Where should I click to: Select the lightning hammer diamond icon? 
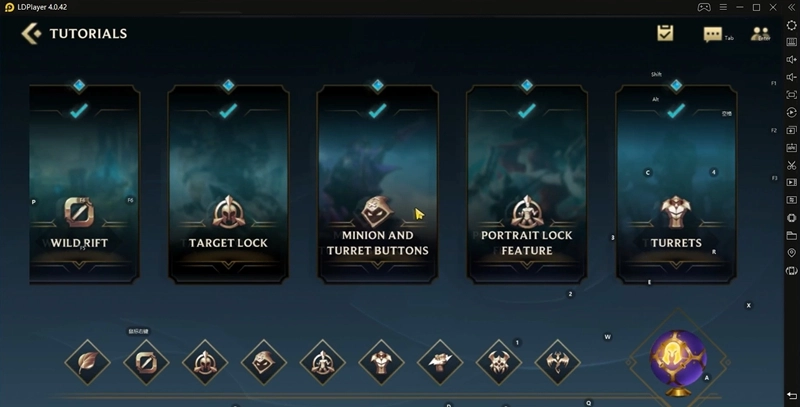coord(440,362)
